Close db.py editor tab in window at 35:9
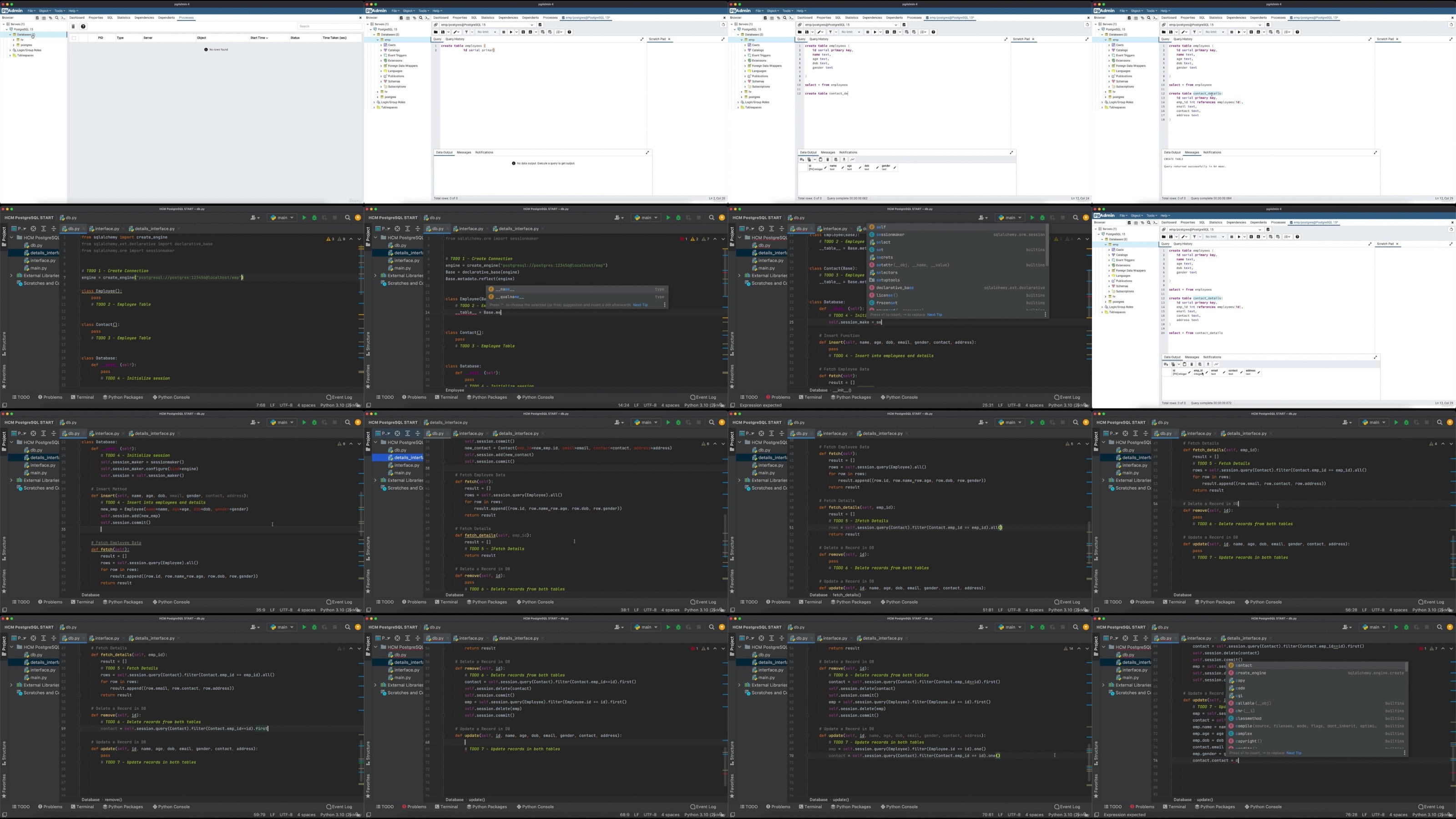Screen dimensions: 1456x819 click(84, 434)
